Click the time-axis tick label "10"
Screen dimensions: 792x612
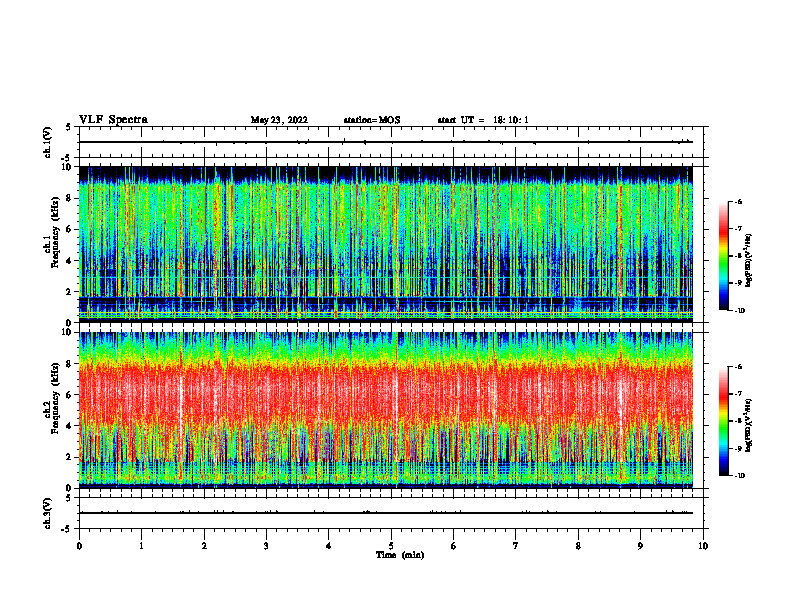[x=703, y=546]
